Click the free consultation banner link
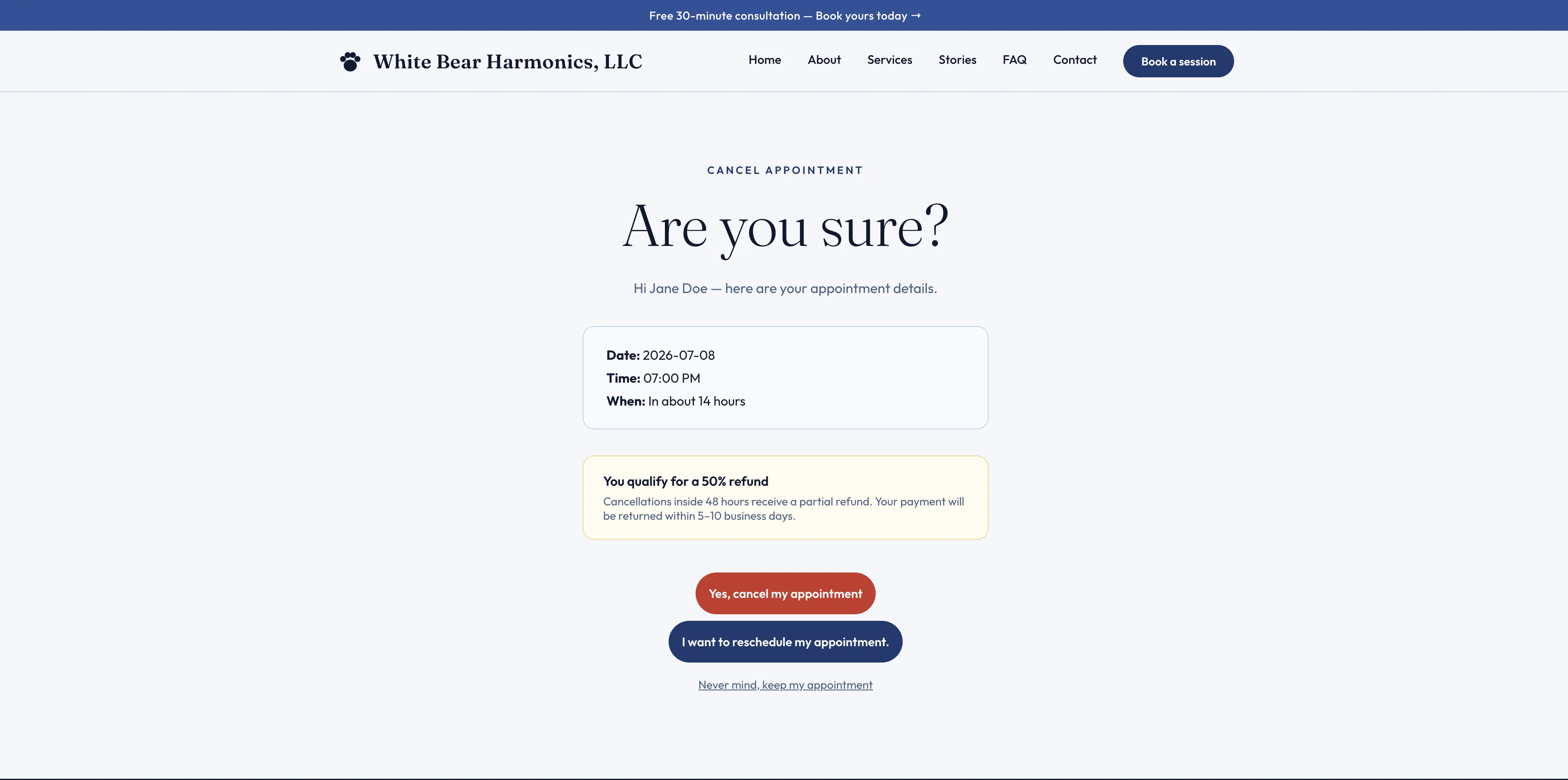This screenshot has width=1568, height=780. pos(784,16)
